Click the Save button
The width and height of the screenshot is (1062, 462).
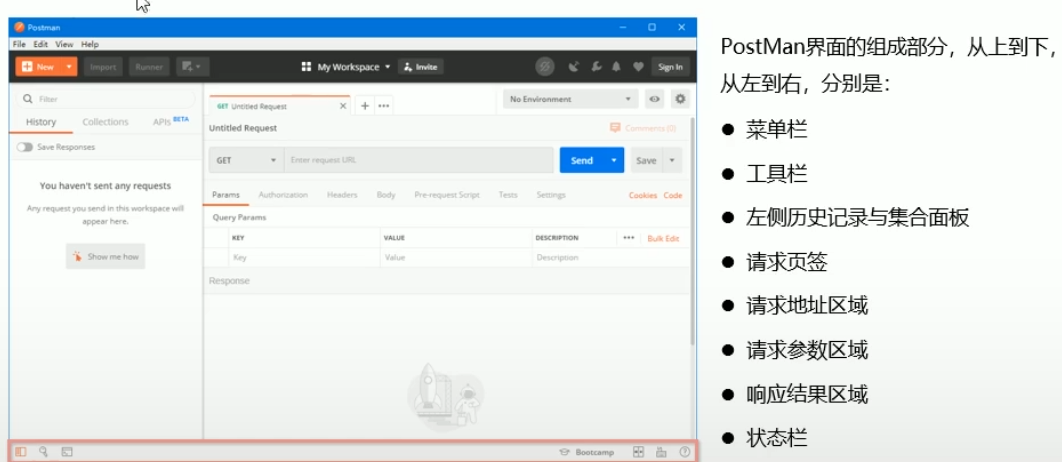pyautogui.click(x=646, y=161)
